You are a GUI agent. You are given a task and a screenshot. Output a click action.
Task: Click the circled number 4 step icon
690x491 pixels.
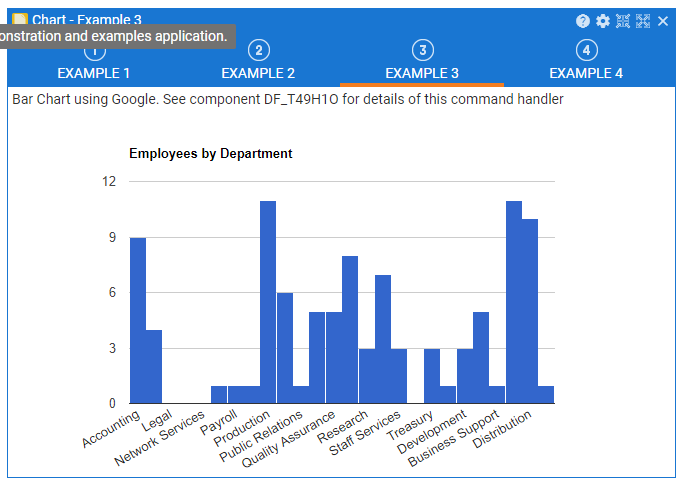pos(586,51)
